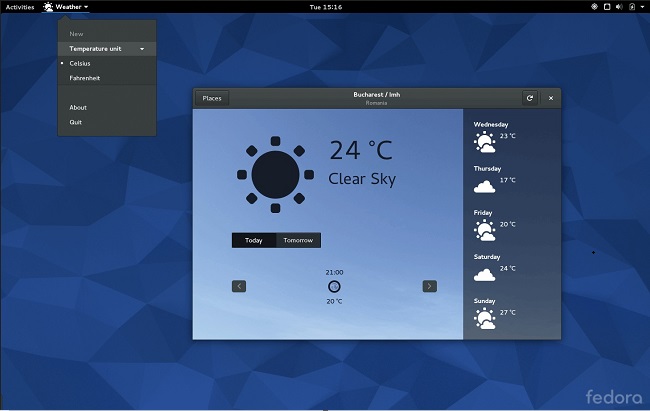Open the Places button
Viewport: 650px width, 411px height.
click(212, 98)
